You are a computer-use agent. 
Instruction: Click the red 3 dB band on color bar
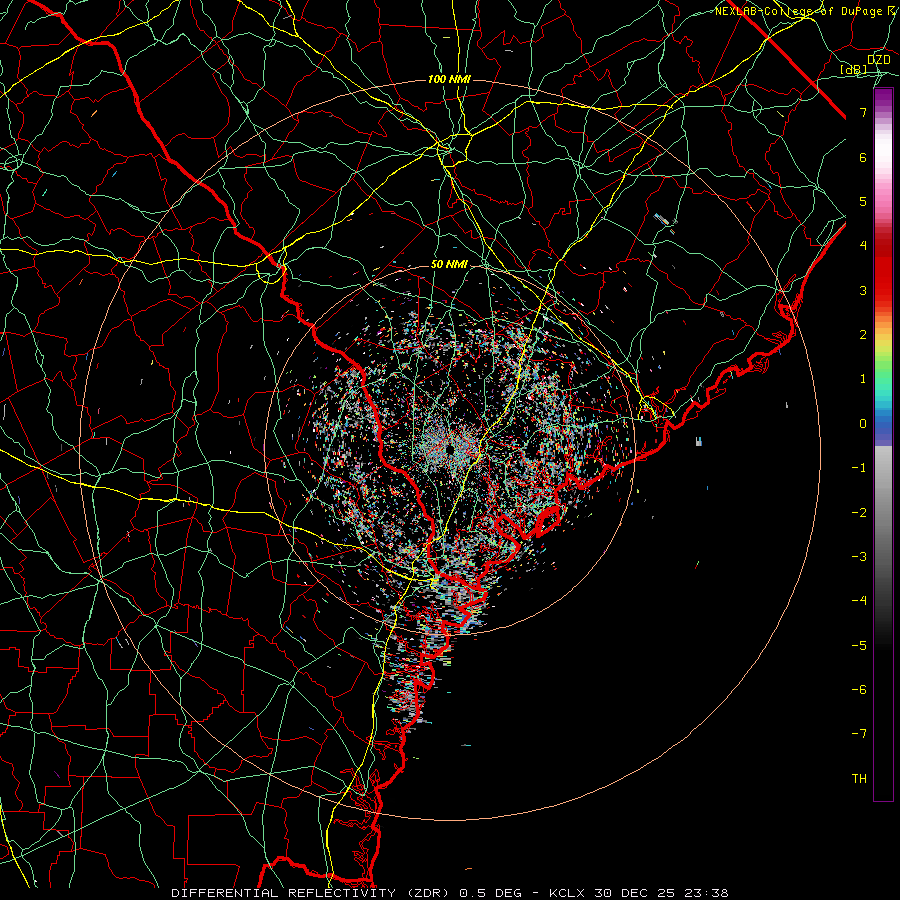(883, 290)
